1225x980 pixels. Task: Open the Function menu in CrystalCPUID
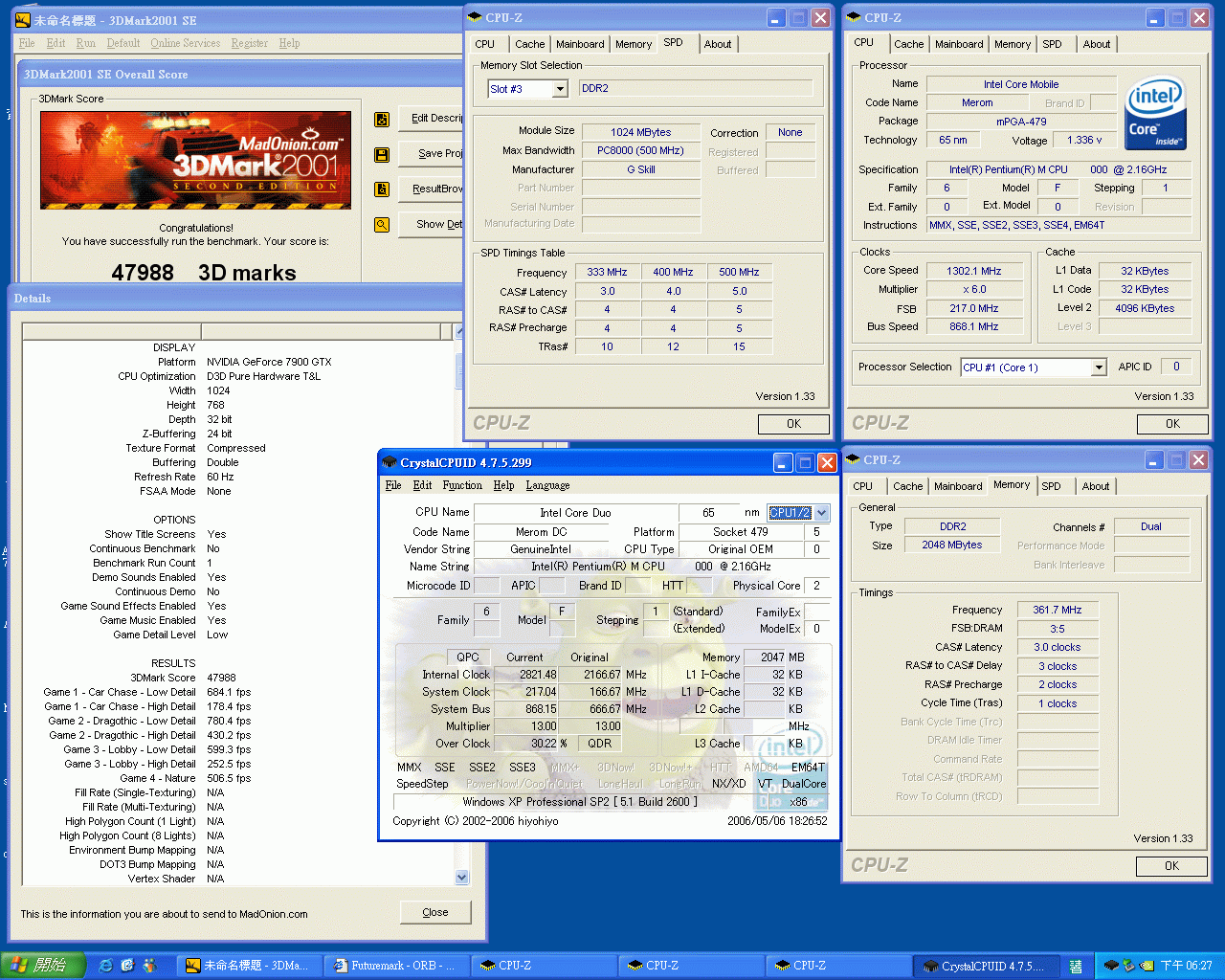point(462,485)
